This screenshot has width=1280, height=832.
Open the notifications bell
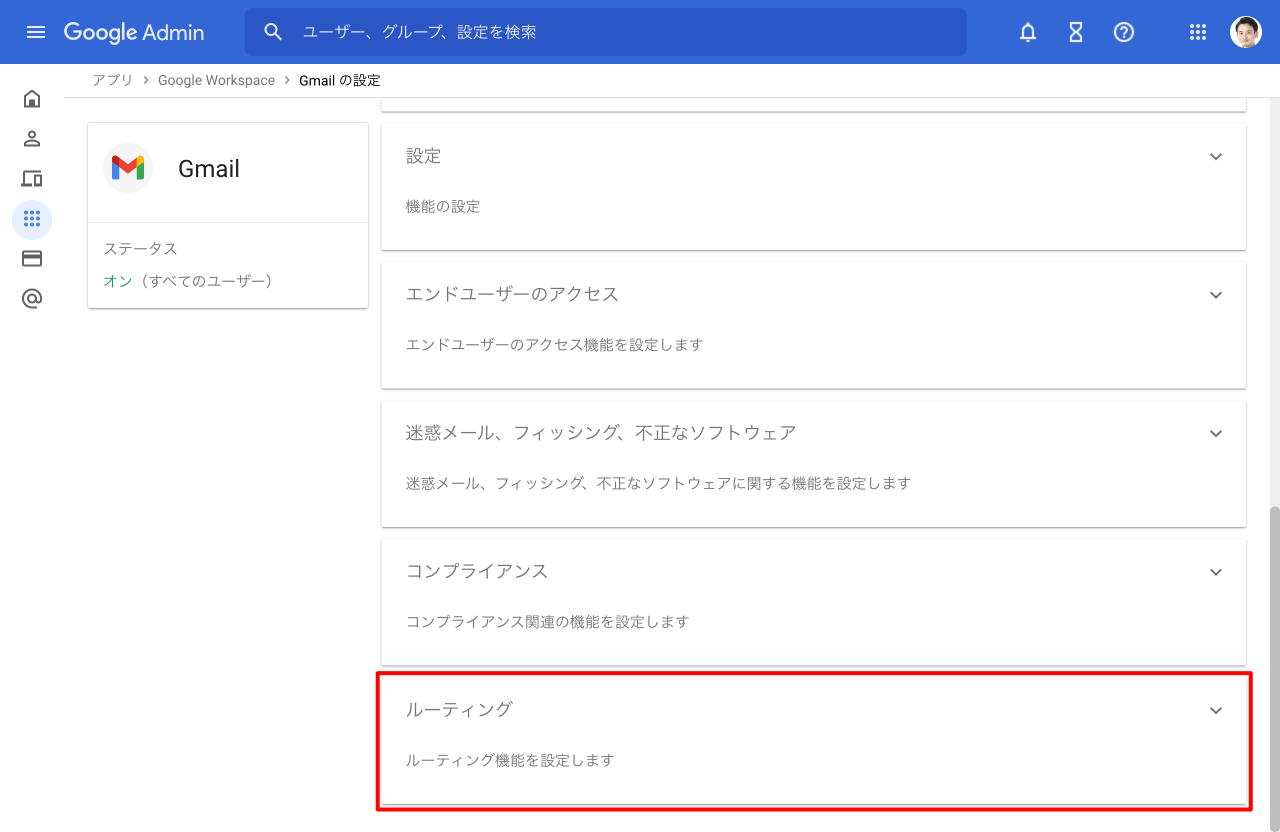pyautogui.click(x=1028, y=32)
